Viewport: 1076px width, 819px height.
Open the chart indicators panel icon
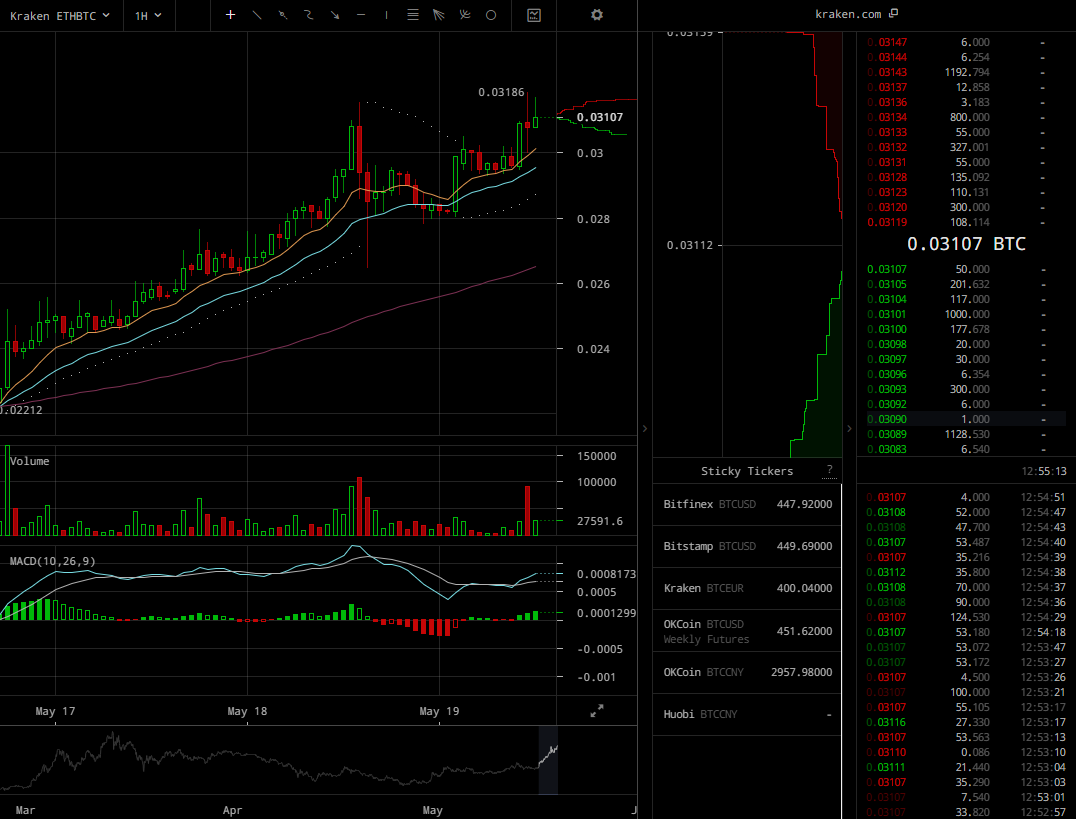[534, 15]
